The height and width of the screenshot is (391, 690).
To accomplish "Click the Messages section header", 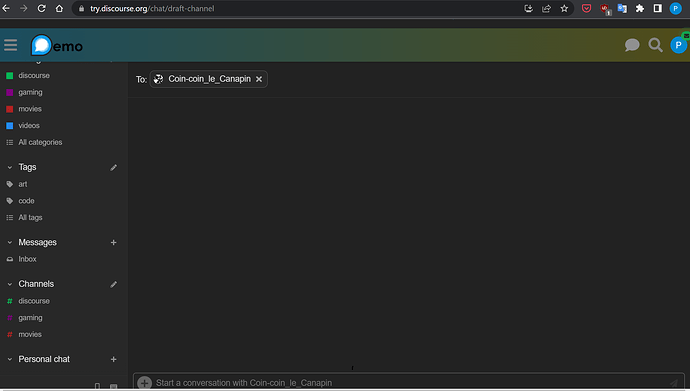I will coord(37,242).
